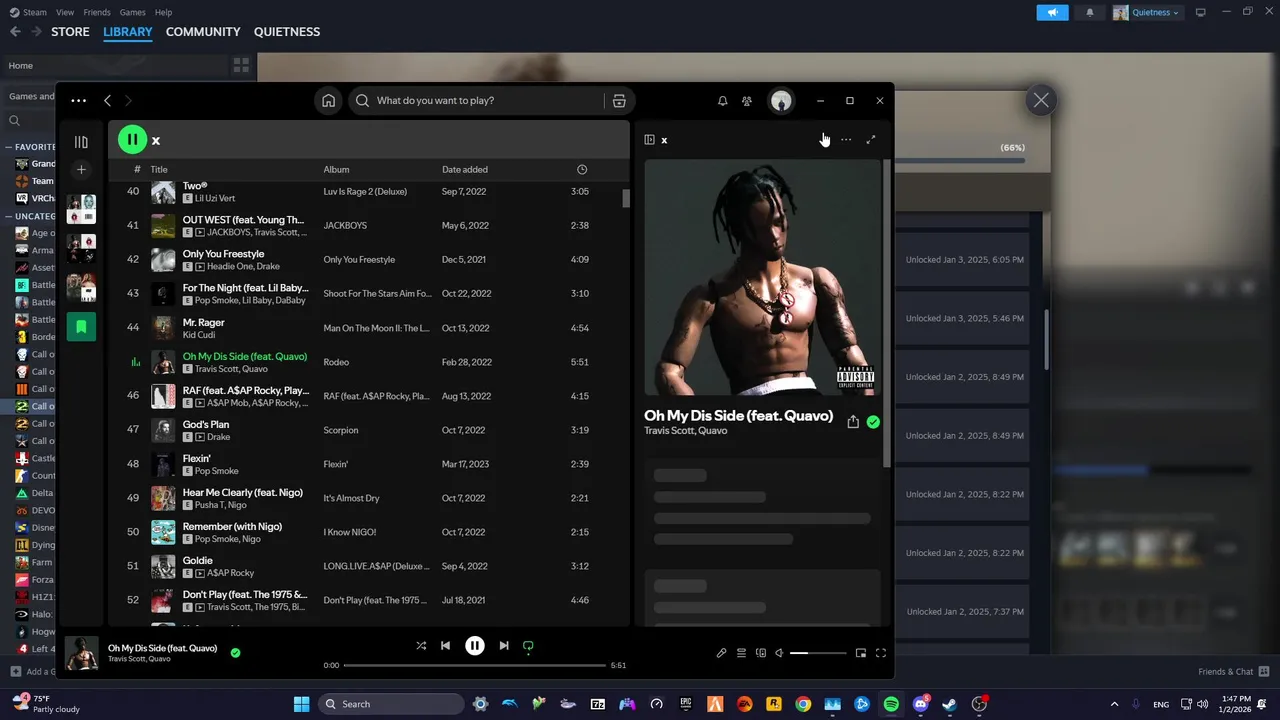This screenshot has height=720, width=1280.
Task: Collapse the Your Library sidebar icon
Action: tap(81, 142)
